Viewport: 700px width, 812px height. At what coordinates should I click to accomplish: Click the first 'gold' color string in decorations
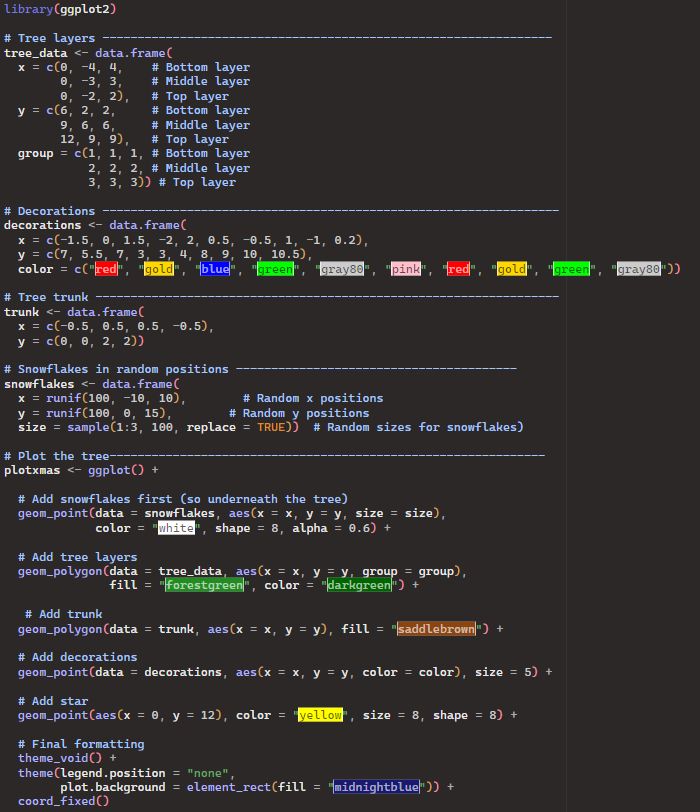pyautogui.click(x=159, y=269)
